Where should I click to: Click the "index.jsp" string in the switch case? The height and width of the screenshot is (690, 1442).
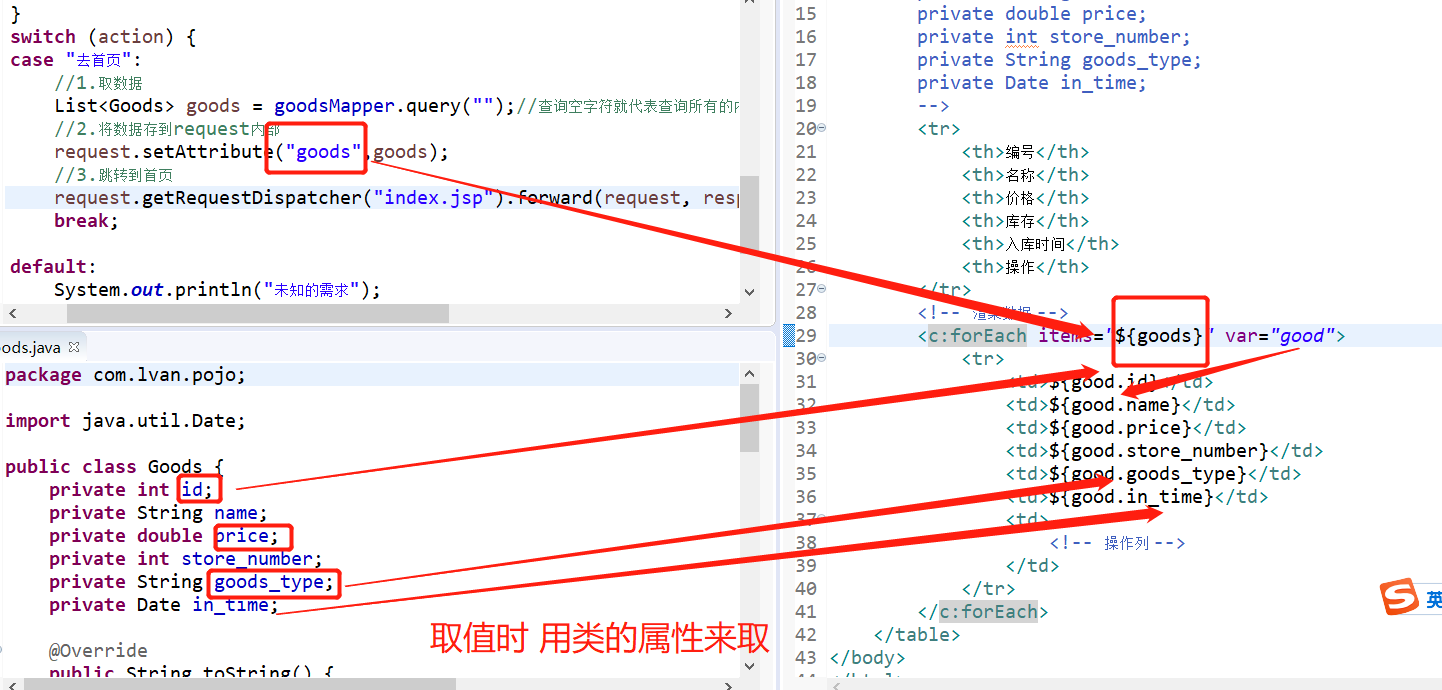[434, 197]
